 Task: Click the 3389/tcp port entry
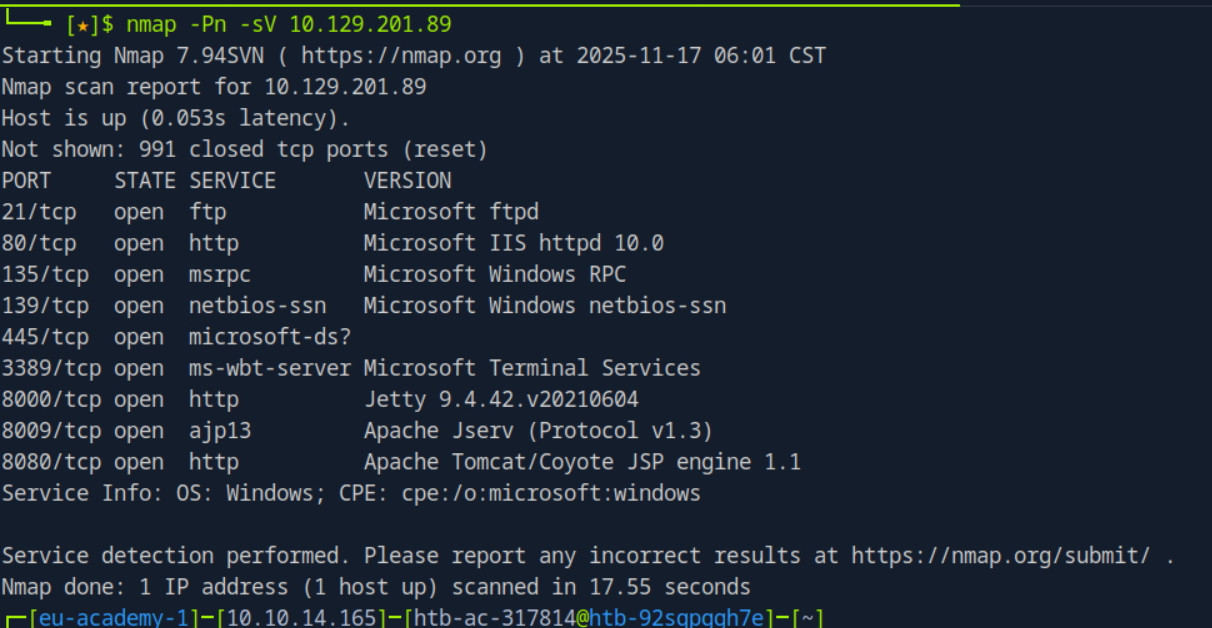coord(51,368)
